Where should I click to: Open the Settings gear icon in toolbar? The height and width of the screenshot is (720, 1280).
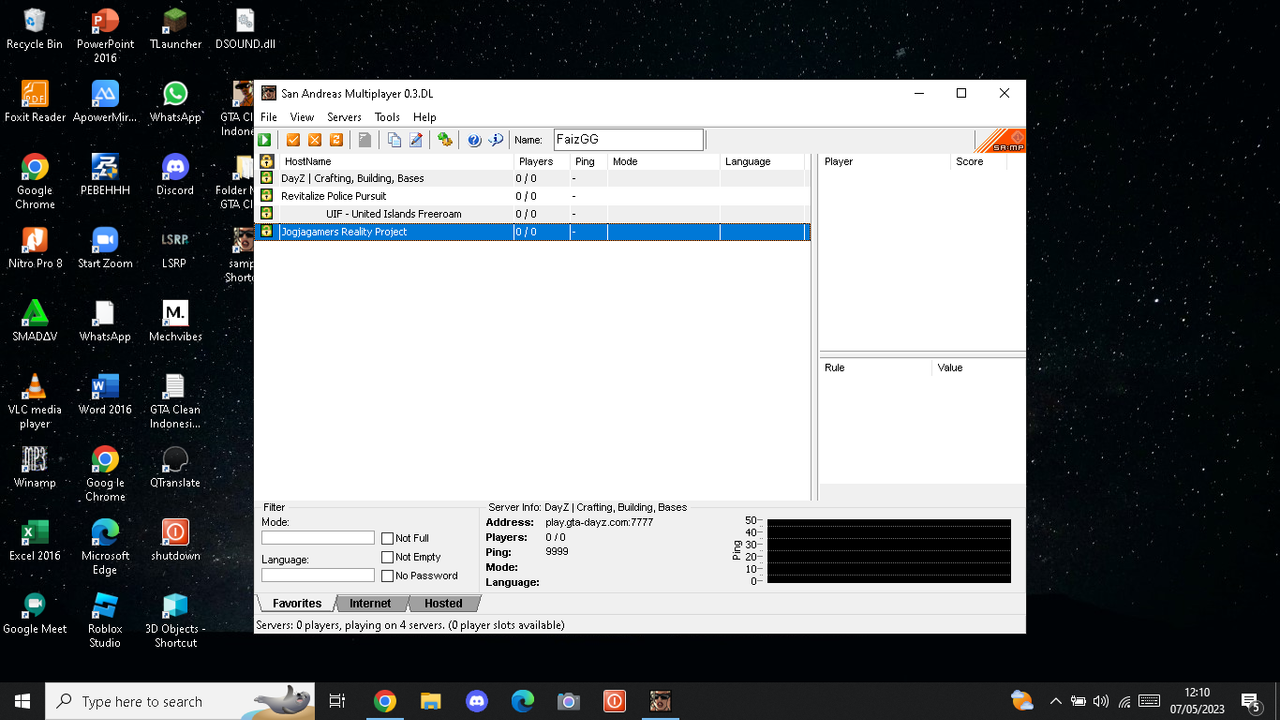tap(445, 140)
